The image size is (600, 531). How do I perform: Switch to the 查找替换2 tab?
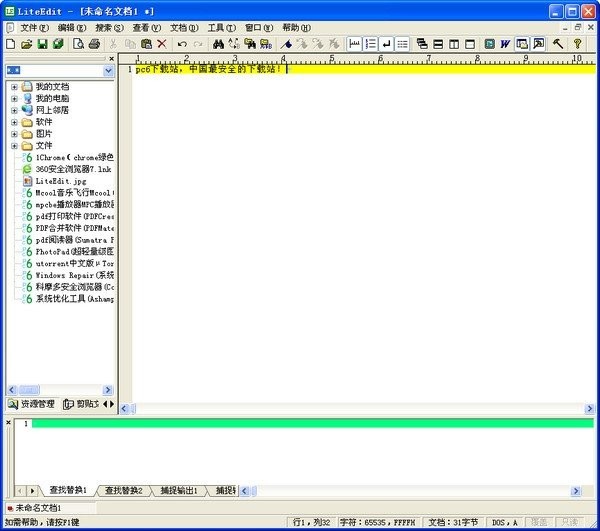tap(124, 490)
